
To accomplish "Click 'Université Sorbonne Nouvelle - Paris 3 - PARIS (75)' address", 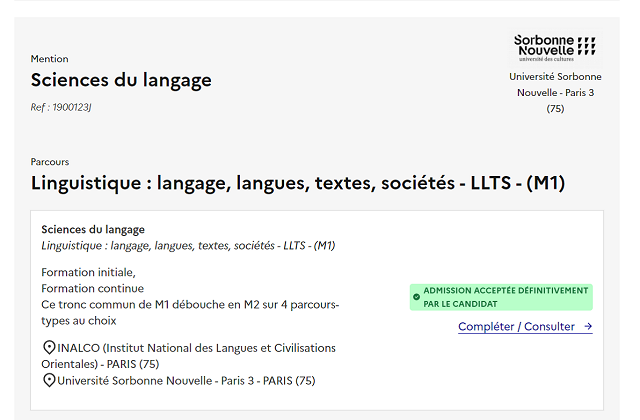I will coord(186,381).
